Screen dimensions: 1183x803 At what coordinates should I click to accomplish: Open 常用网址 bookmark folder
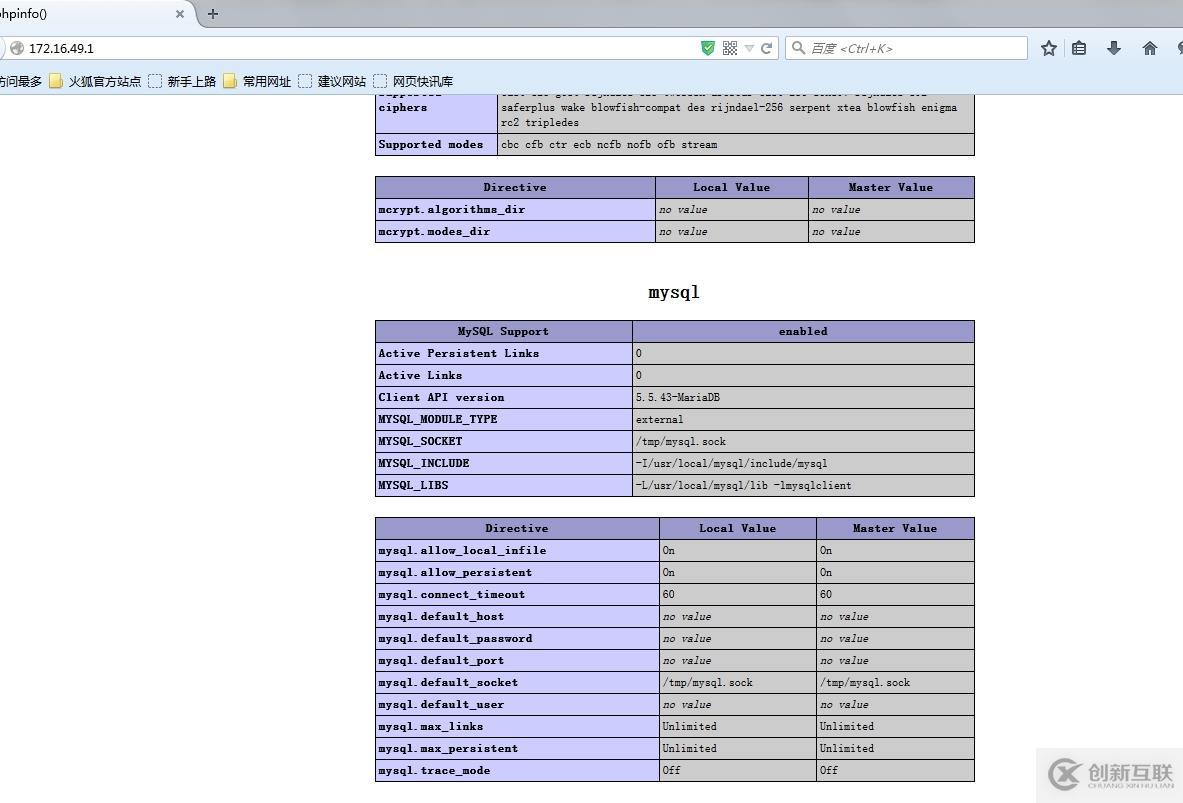(x=257, y=81)
